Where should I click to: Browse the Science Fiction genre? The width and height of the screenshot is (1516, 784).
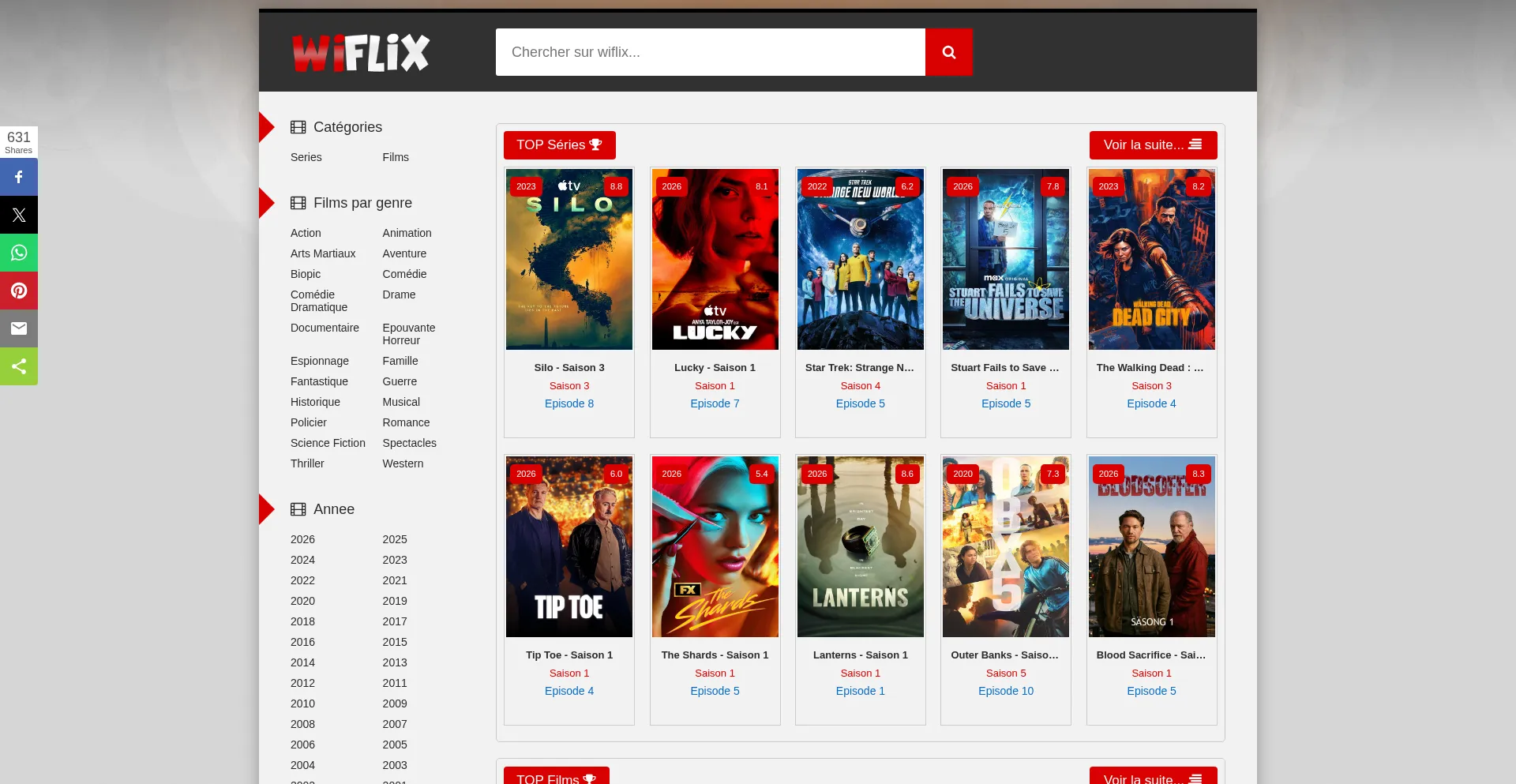tap(328, 443)
